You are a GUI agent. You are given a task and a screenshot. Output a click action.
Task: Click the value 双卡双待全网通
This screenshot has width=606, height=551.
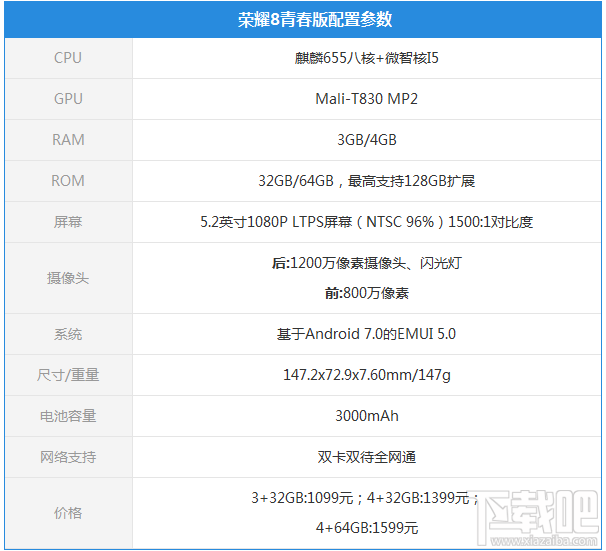tap(366, 457)
